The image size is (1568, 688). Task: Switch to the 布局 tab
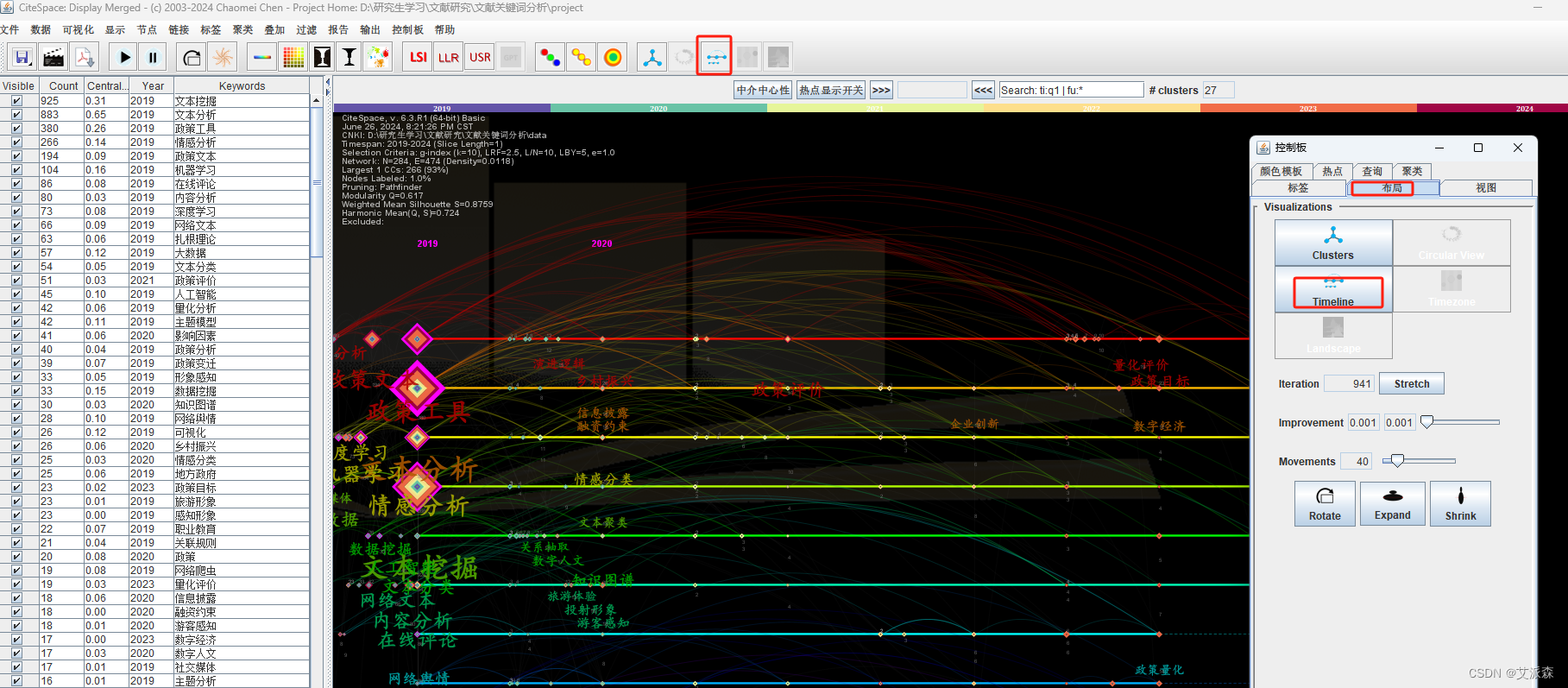click(x=1392, y=188)
